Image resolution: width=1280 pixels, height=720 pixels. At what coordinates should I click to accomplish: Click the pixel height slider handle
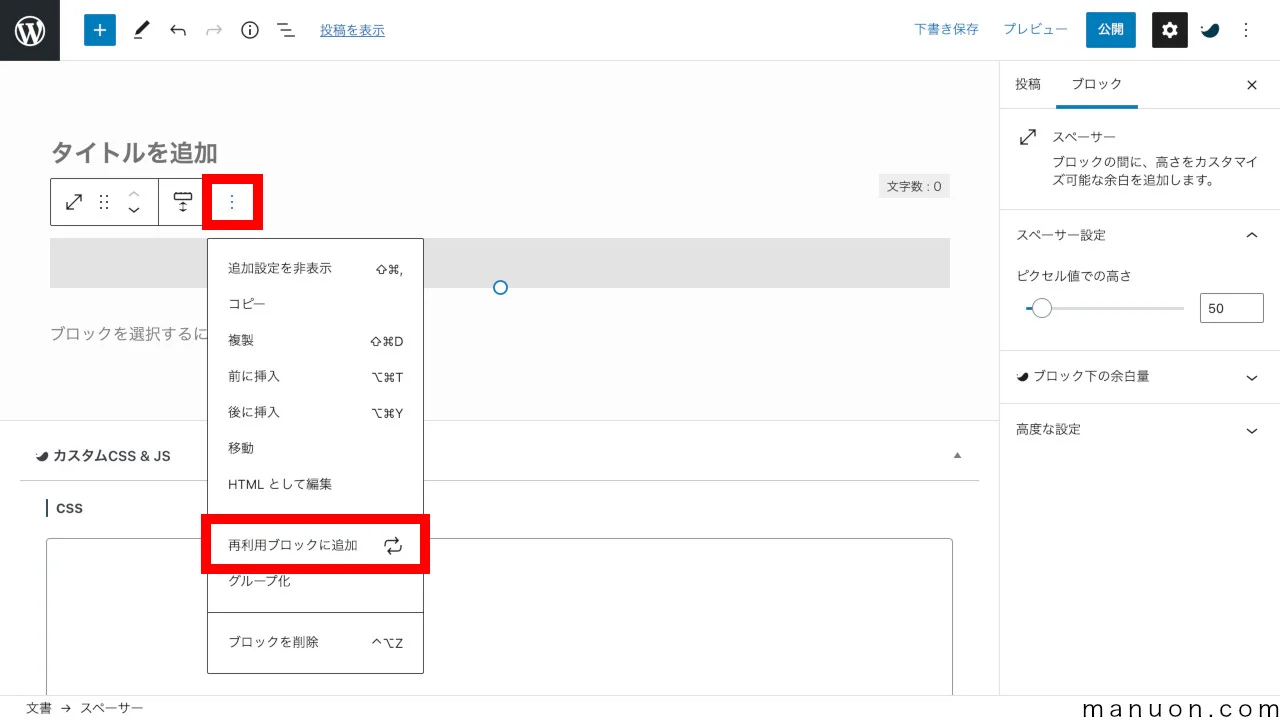pyautogui.click(x=1042, y=308)
